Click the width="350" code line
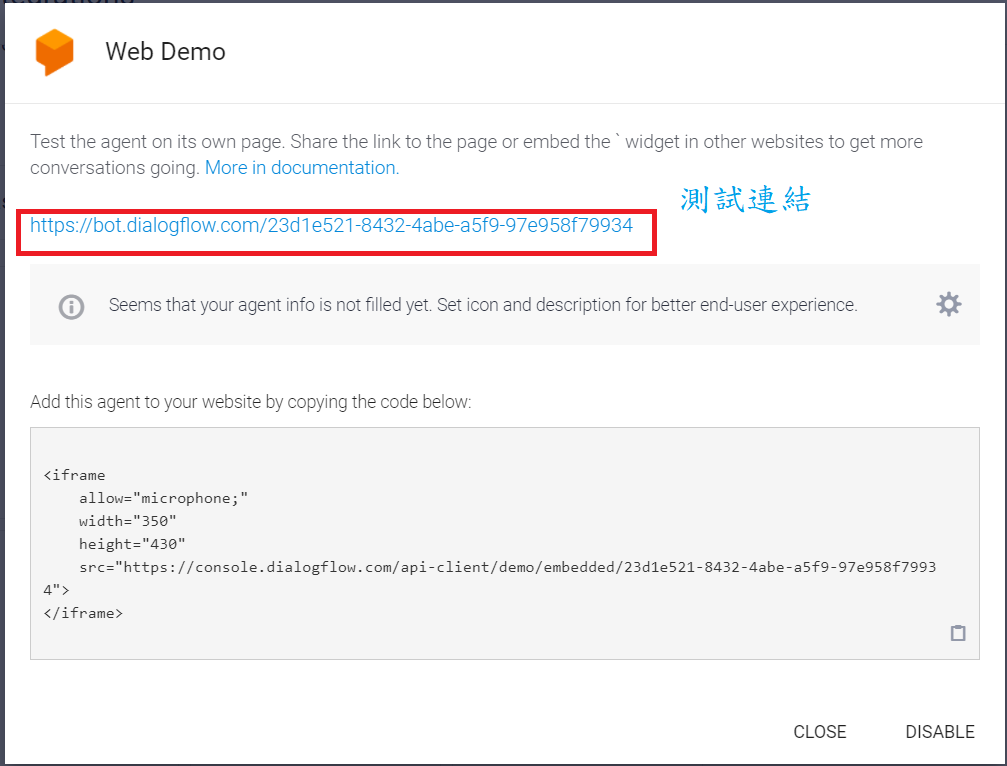The image size is (1007, 766). 127,521
